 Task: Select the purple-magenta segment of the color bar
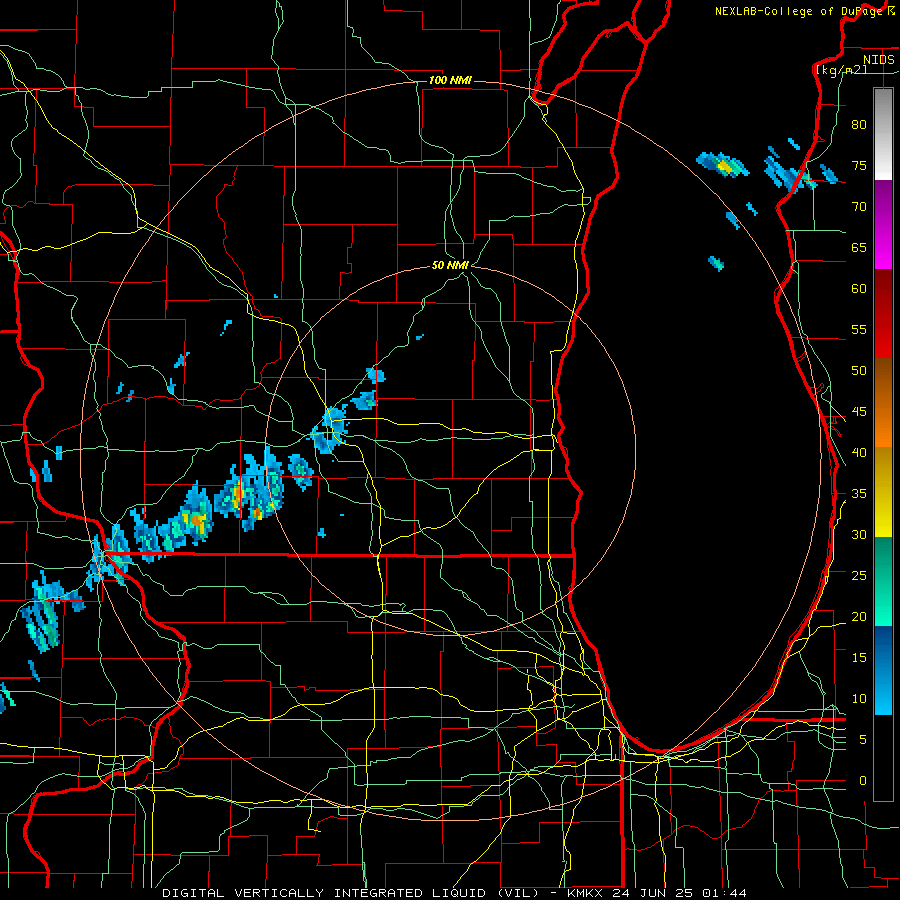pos(883,224)
